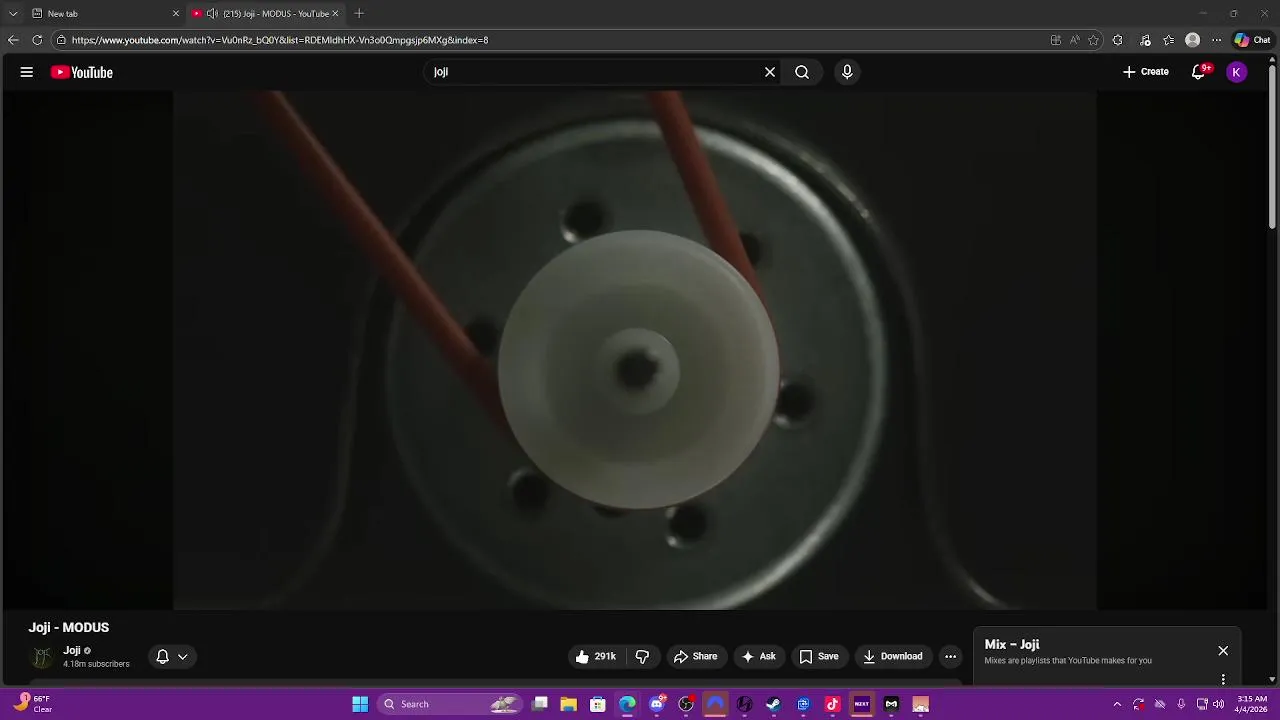
Task: Open the weather widget showing 66°F
Action: tap(34, 704)
